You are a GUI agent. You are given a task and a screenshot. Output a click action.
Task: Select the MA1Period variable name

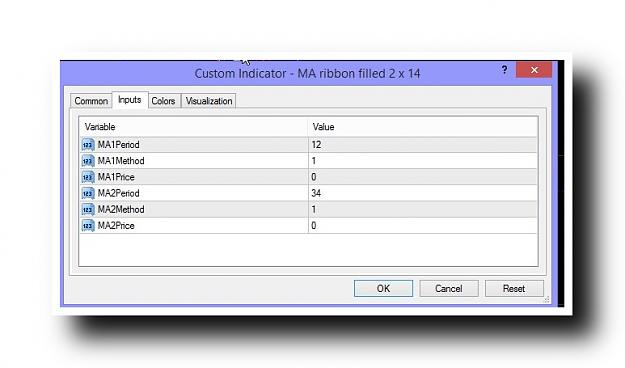click(x=118, y=144)
